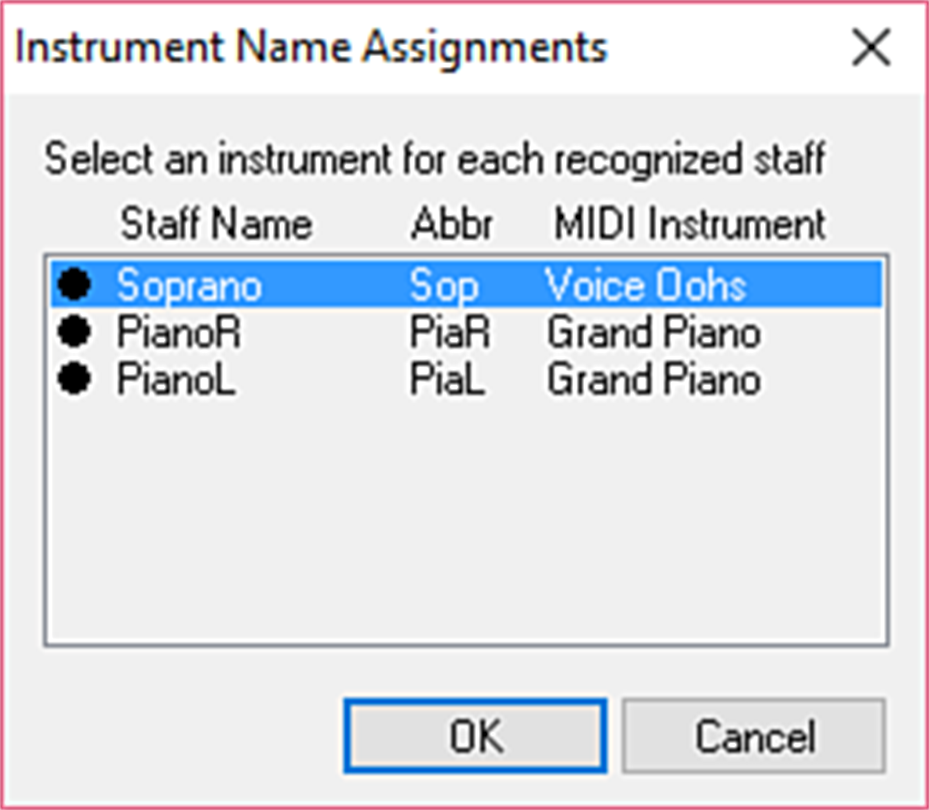
Task: Click the bullet icon beside PianoL
Action: [x=74, y=380]
